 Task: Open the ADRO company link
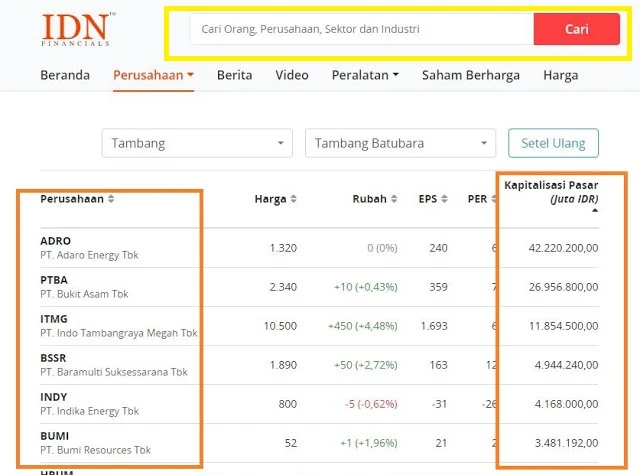click(x=56, y=241)
